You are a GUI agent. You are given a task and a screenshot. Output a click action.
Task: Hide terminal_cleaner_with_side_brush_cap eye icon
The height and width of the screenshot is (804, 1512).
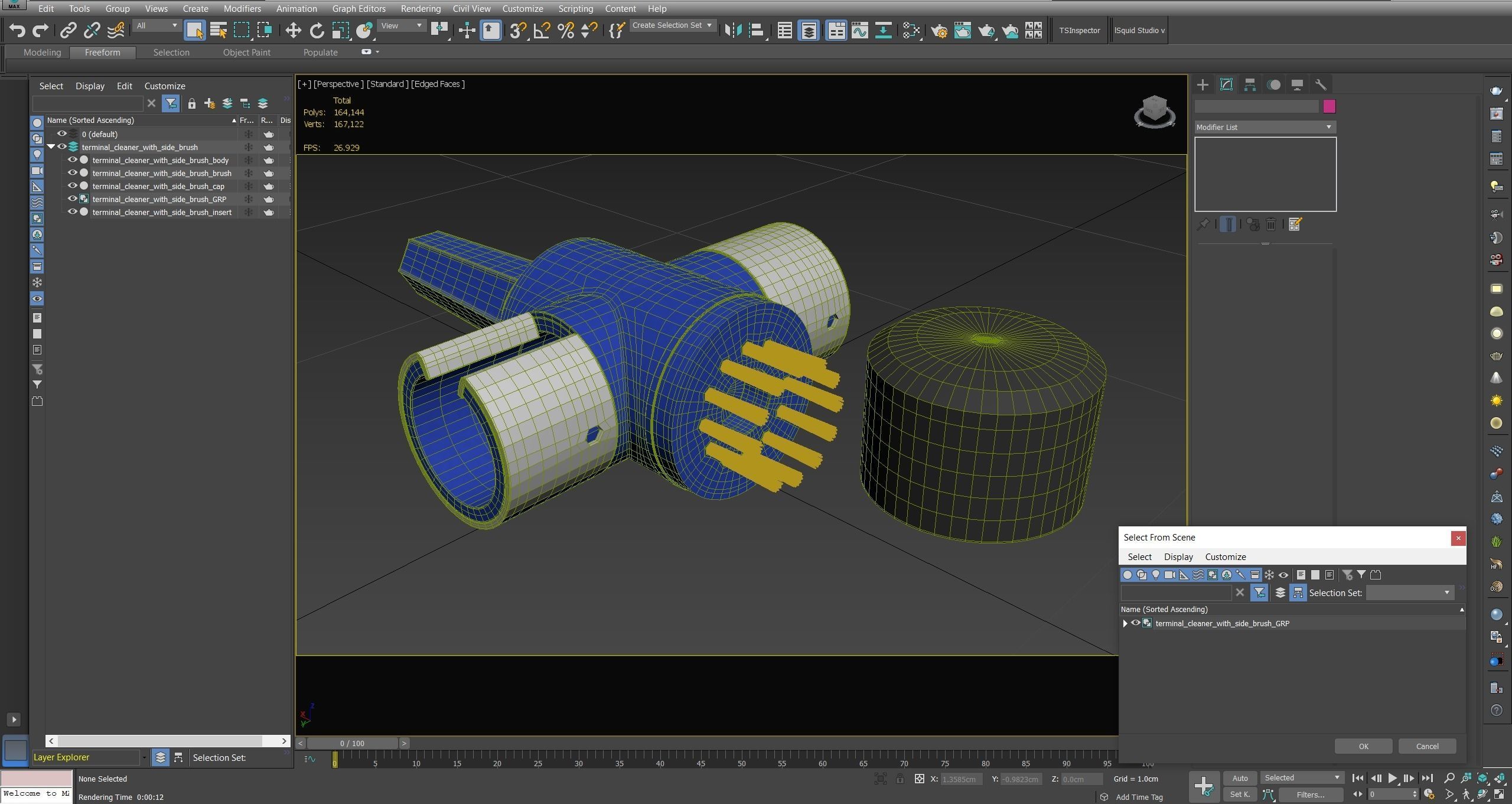click(x=72, y=186)
